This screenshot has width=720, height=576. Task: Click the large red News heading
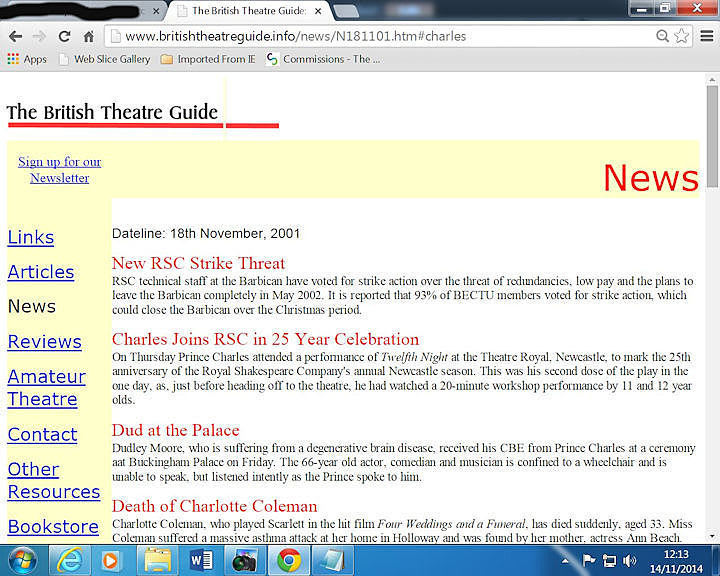click(651, 178)
